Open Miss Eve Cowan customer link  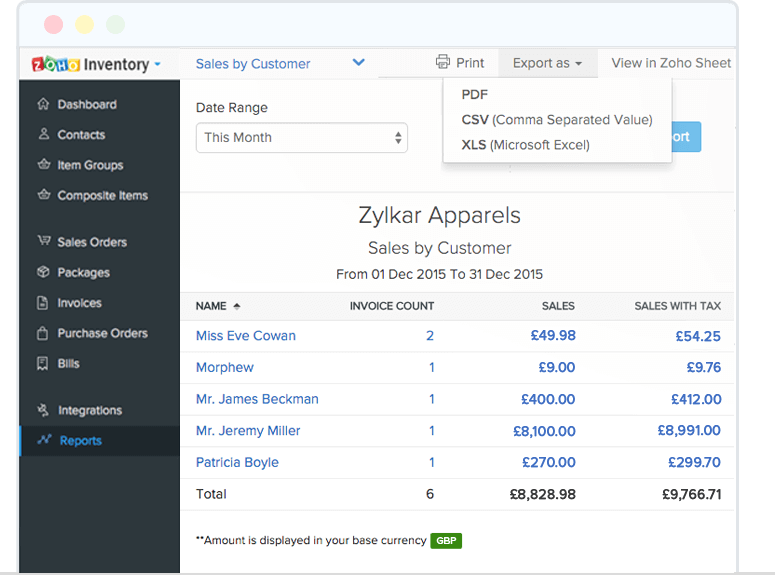point(246,336)
